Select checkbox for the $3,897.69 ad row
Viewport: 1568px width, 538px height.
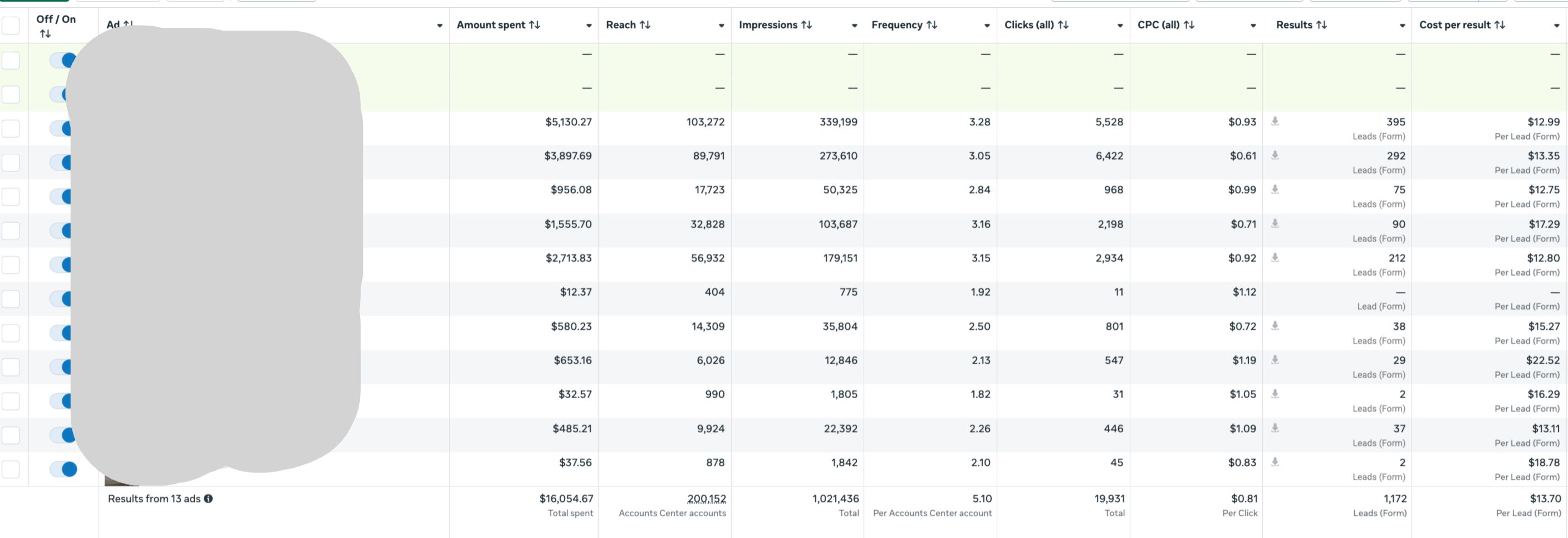tap(11, 163)
